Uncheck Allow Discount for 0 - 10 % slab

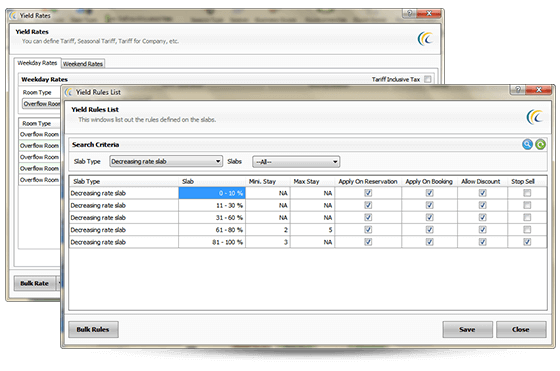point(482,193)
